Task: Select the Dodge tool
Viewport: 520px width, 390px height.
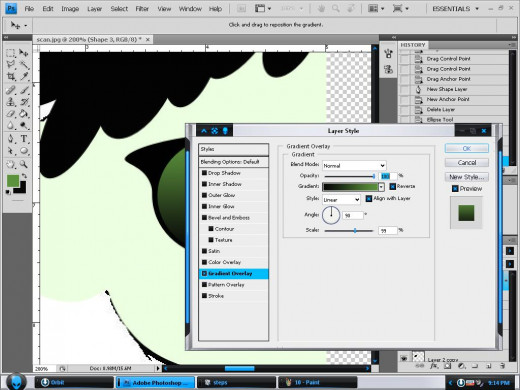Action: tap(23, 126)
